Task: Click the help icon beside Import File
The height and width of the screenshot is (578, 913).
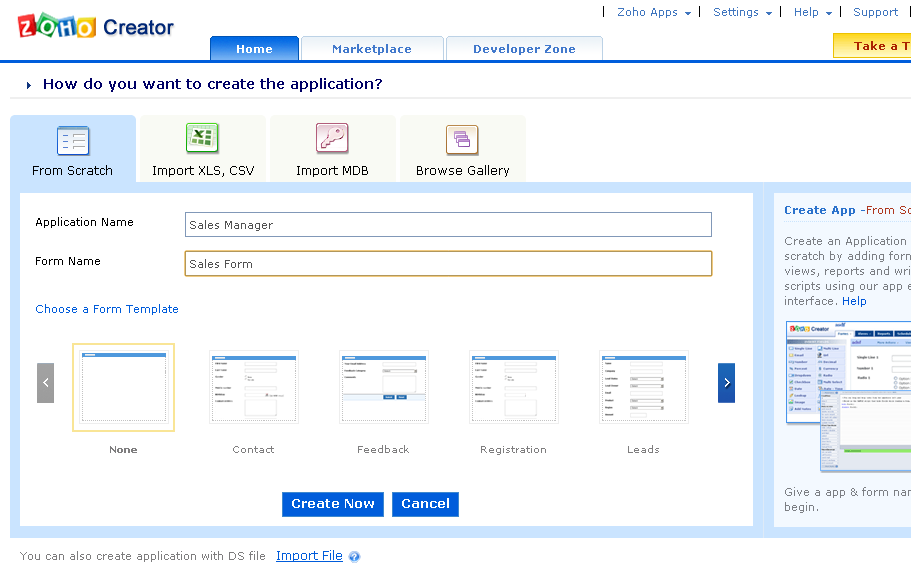Action: pos(354,557)
